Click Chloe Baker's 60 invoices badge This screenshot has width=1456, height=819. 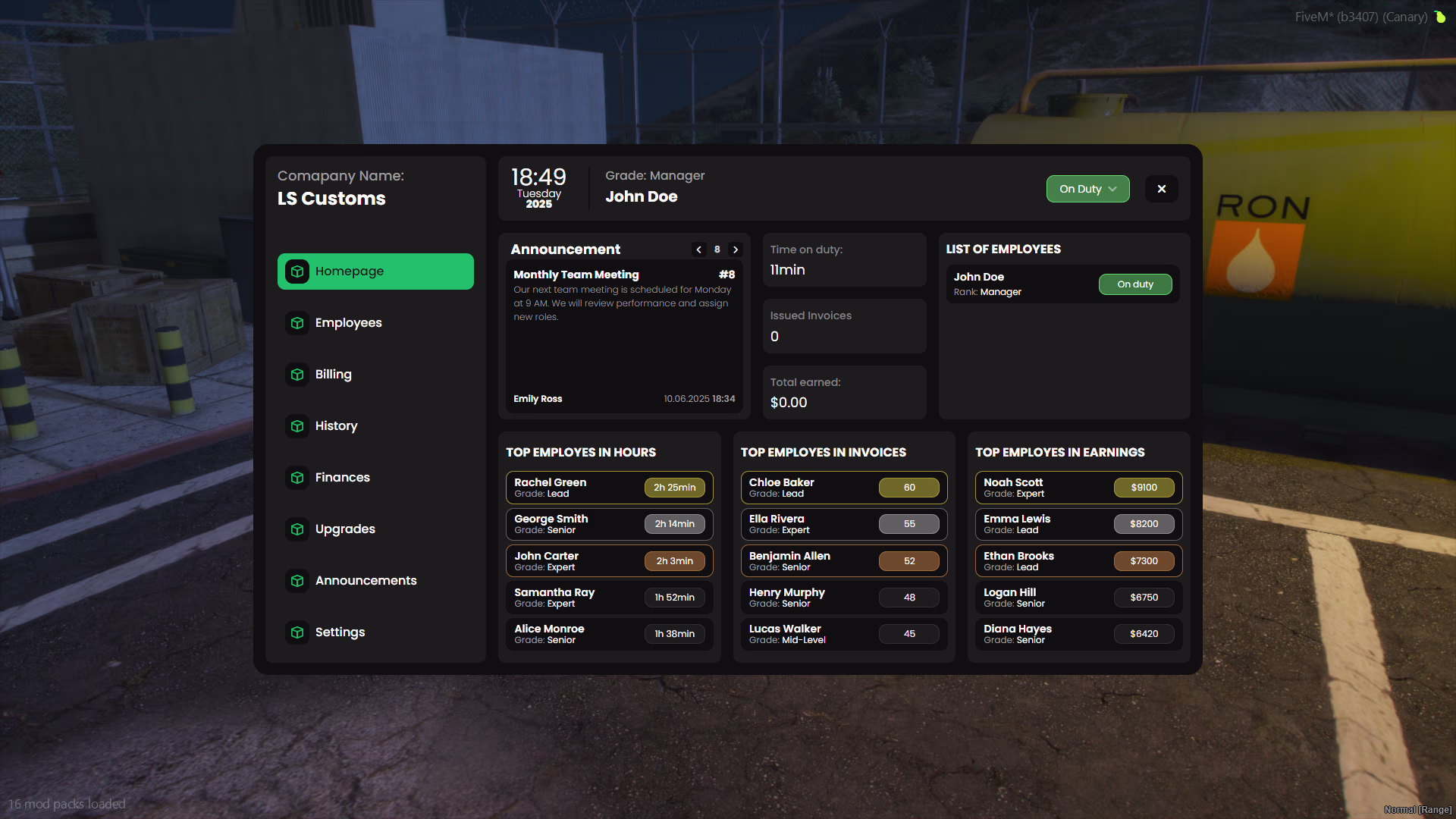click(909, 488)
